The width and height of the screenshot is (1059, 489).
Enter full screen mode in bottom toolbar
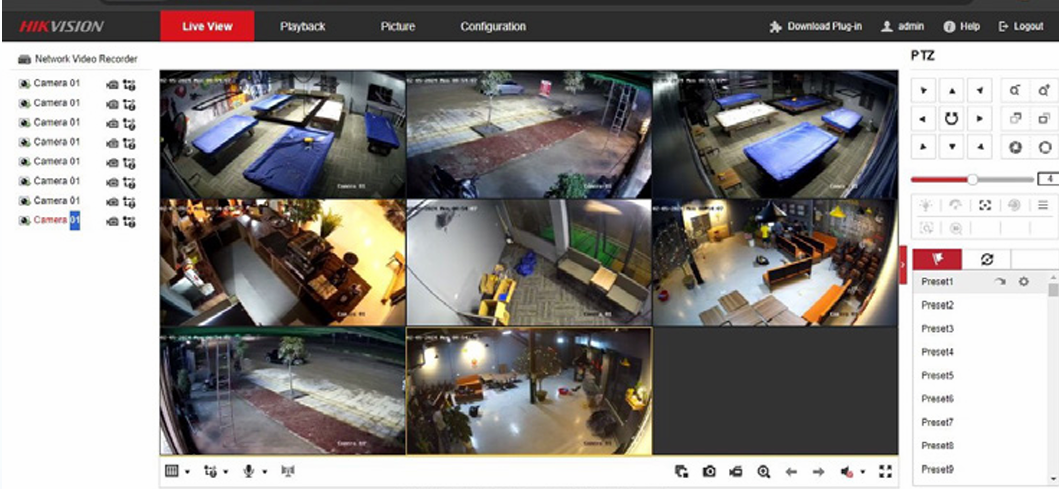click(884, 471)
